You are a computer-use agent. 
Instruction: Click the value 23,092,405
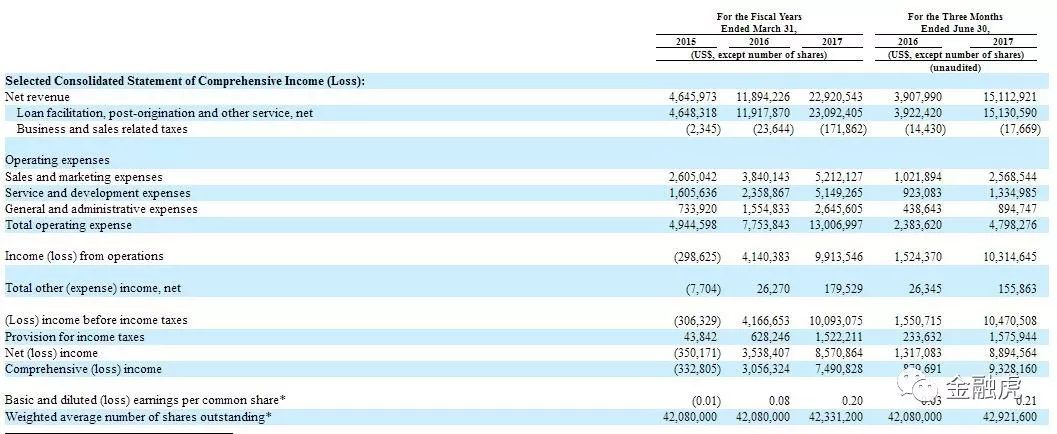(835, 113)
